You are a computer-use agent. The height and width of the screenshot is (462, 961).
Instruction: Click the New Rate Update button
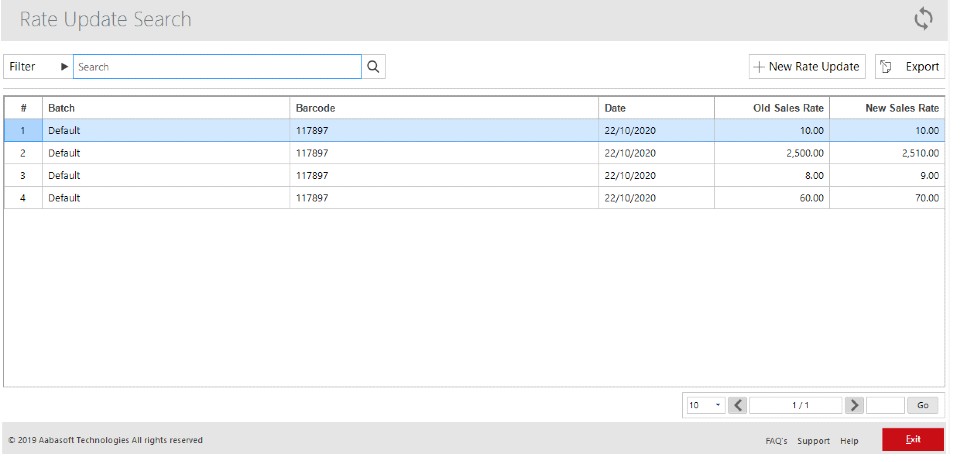[x=807, y=67]
